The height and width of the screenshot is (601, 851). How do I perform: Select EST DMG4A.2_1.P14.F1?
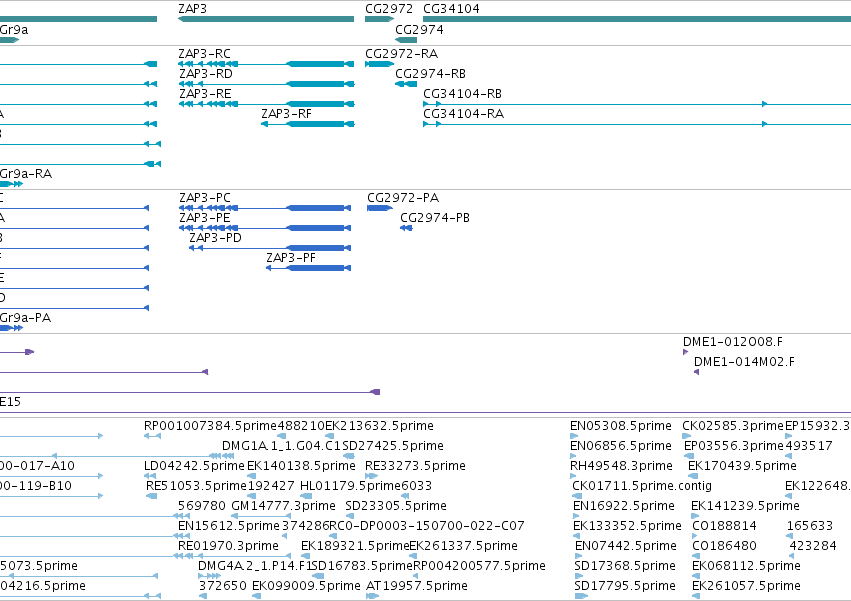click(255, 566)
